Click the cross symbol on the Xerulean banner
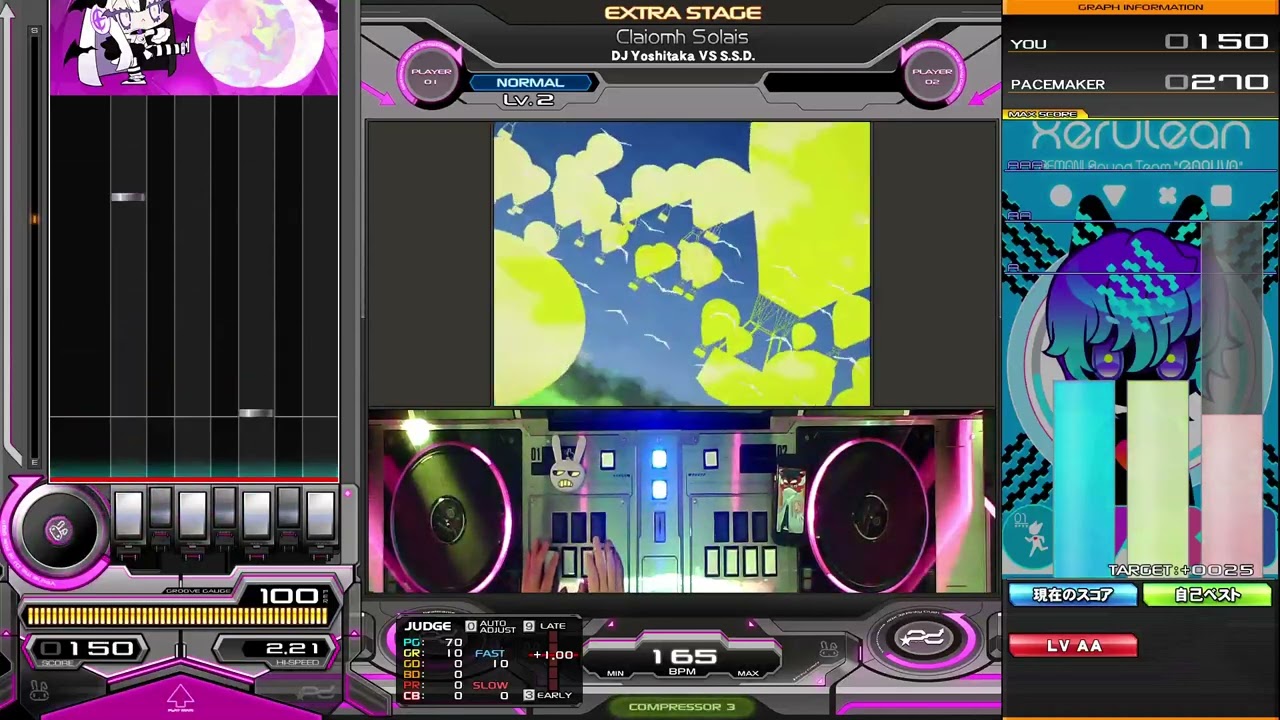The height and width of the screenshot is (720, 1280). (x=1167, y=196)
